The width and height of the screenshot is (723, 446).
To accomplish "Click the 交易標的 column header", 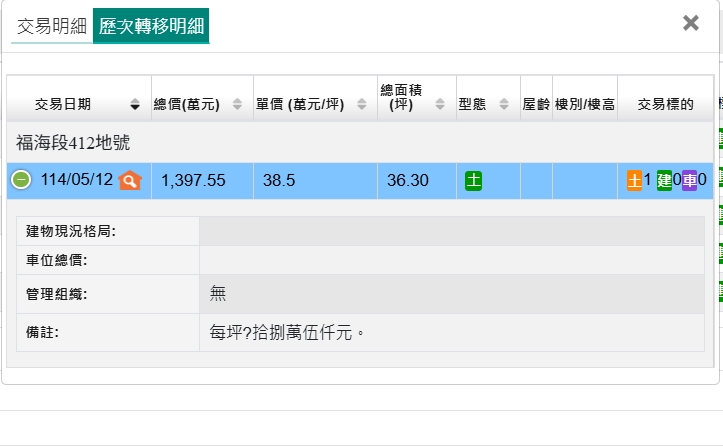I will coord(665,104).
